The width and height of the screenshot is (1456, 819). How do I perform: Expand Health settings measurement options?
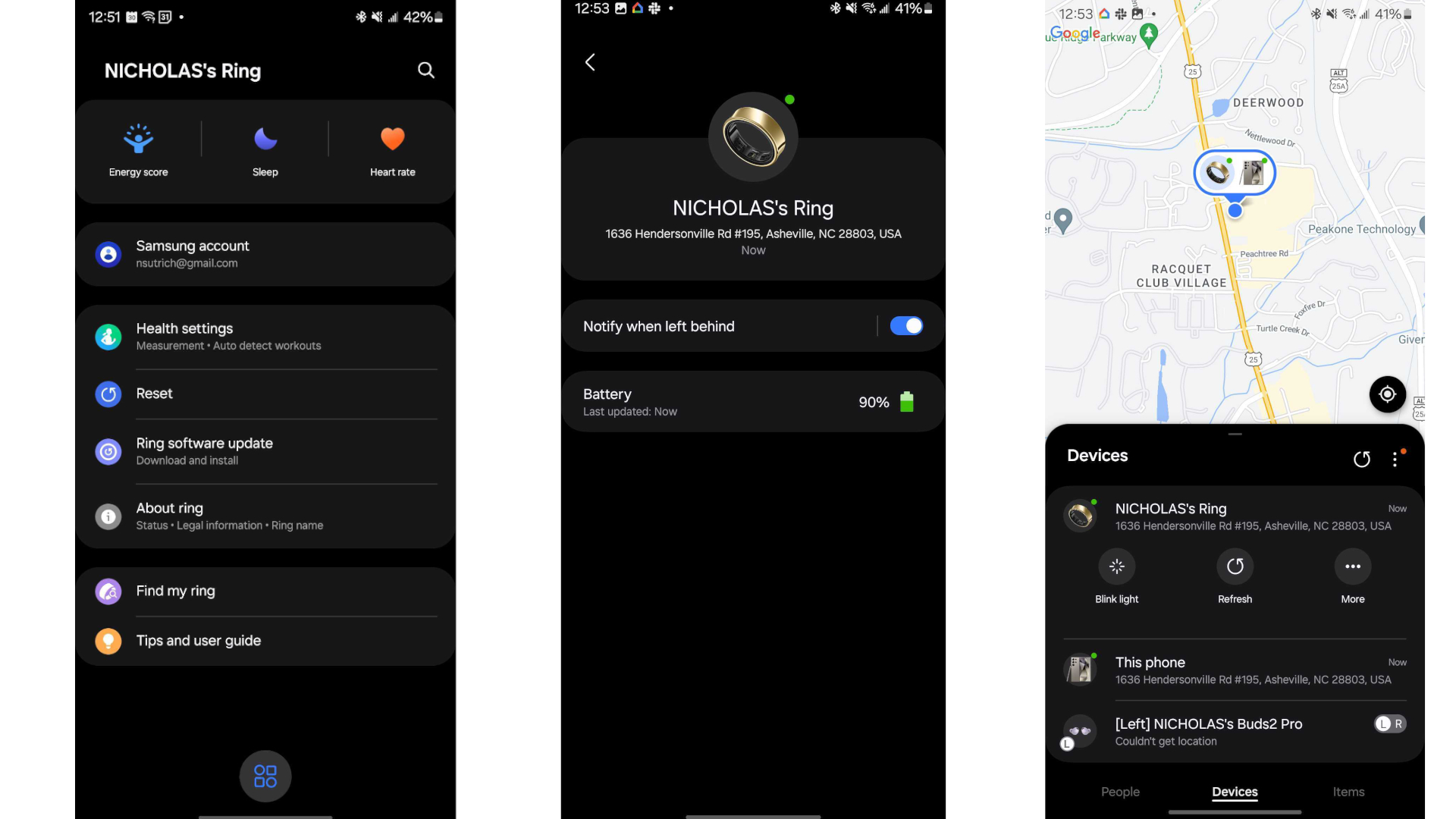266,335
